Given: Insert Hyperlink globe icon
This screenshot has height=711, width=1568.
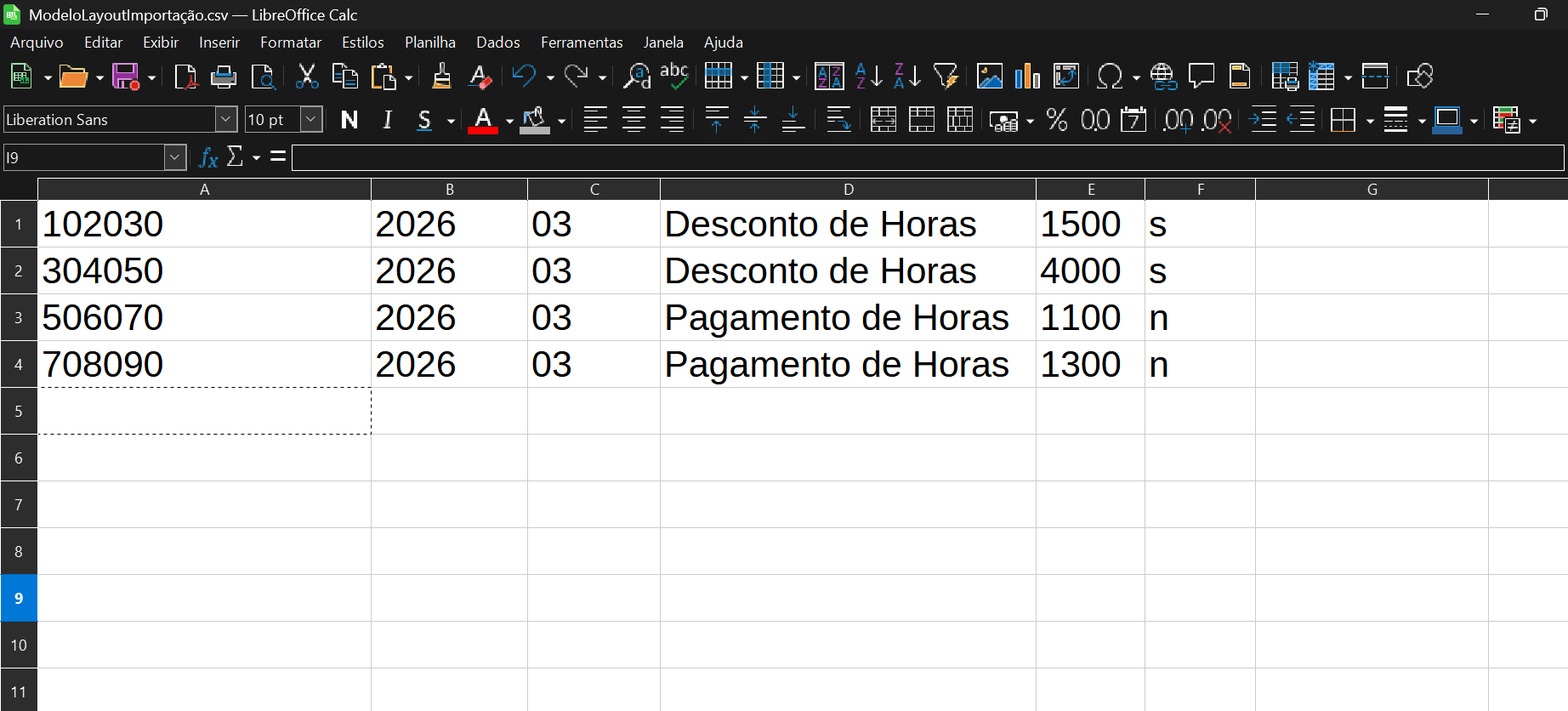Looking at the screenshot, I should click(1163, 77).
